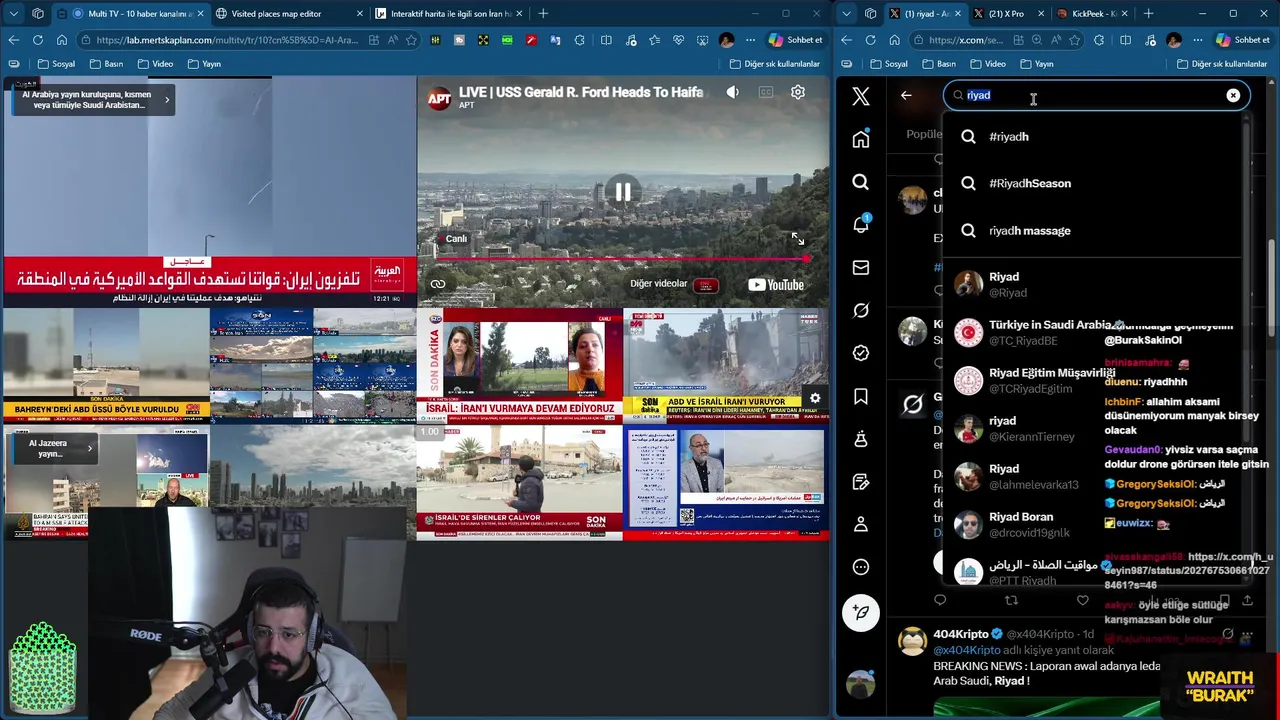1280x720 pixels.
Task: Open new tab in right browser window
Action: pos(1148,14)
